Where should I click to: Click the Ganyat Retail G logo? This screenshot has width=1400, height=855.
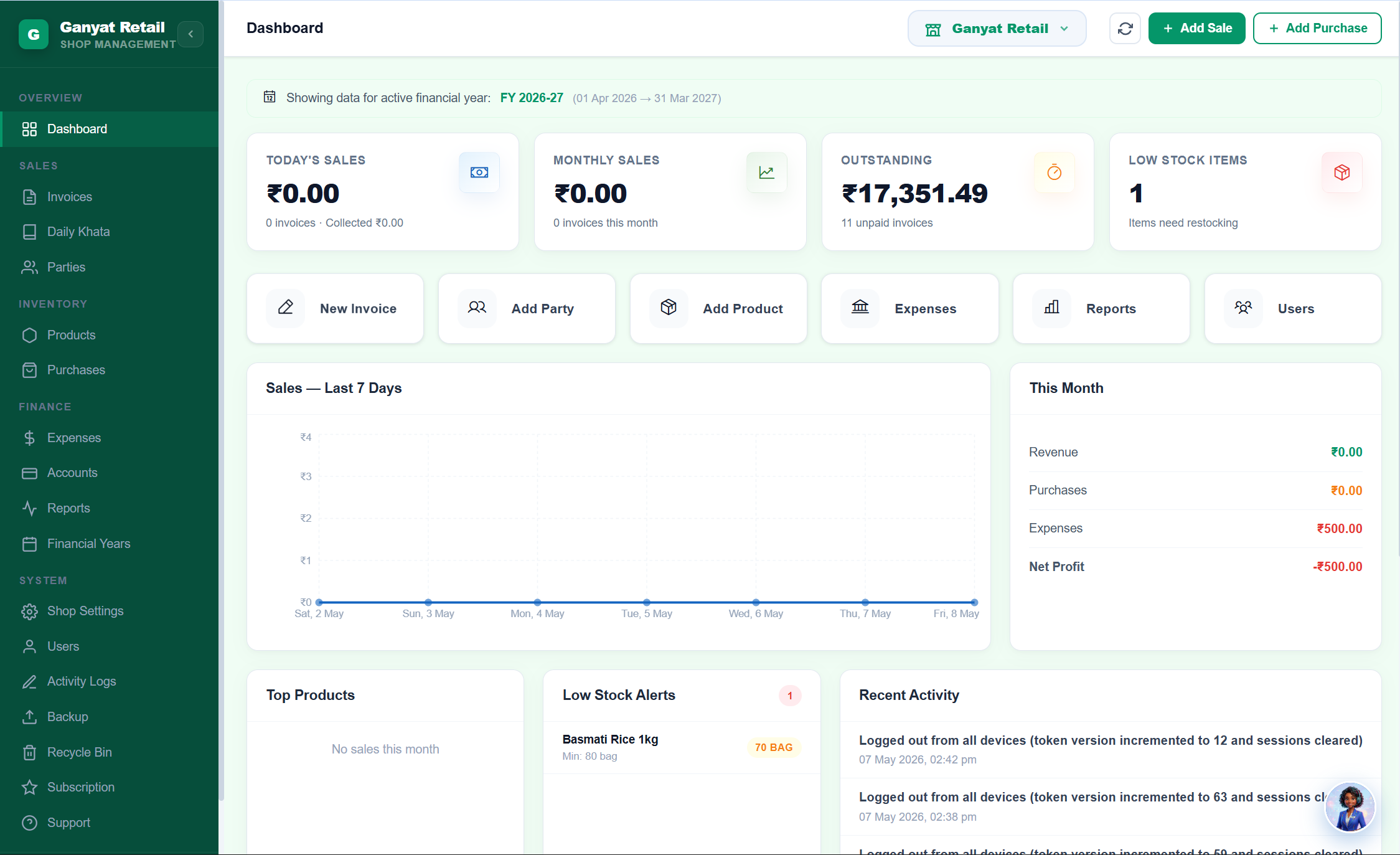(34, 34)
